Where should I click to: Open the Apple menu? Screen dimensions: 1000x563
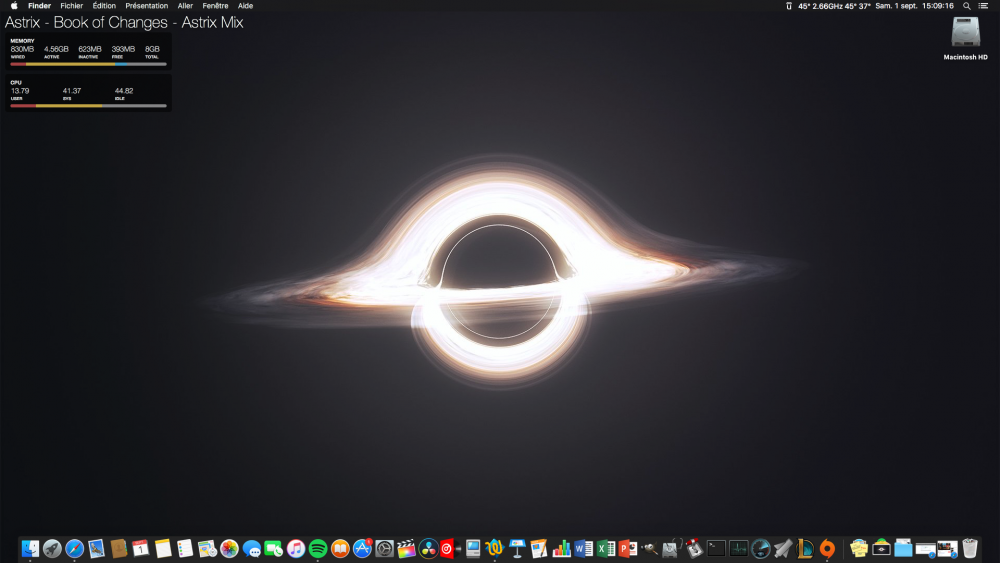(x=14, y=6)
